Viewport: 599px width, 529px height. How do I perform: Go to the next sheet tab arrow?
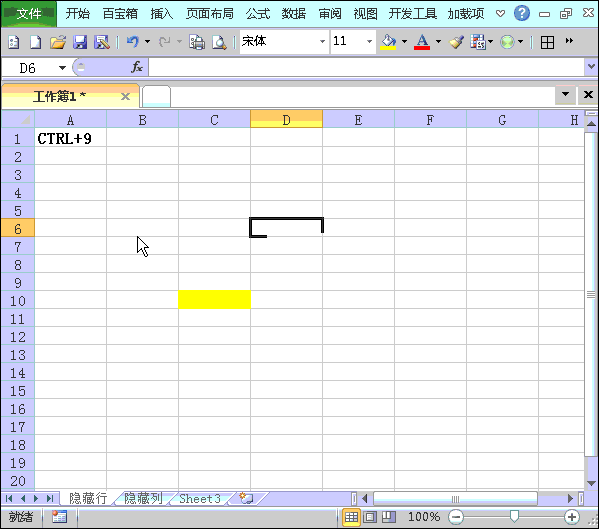coord(36,498)
